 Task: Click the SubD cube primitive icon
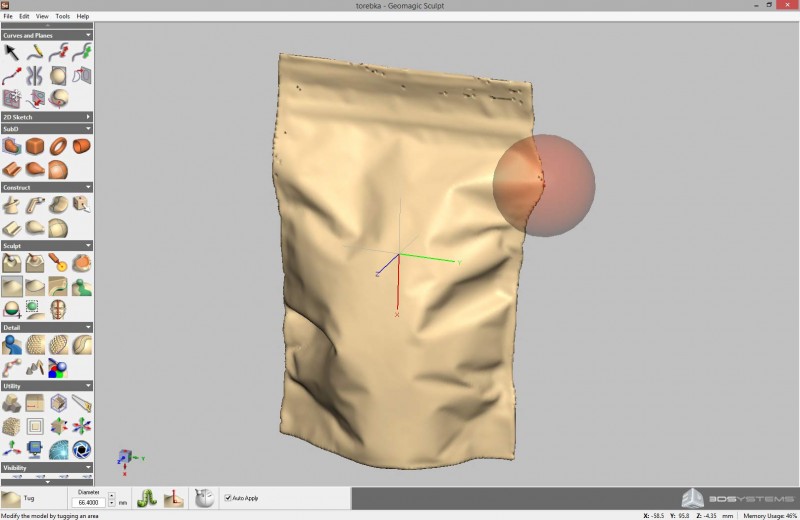(x=35, y=146)
